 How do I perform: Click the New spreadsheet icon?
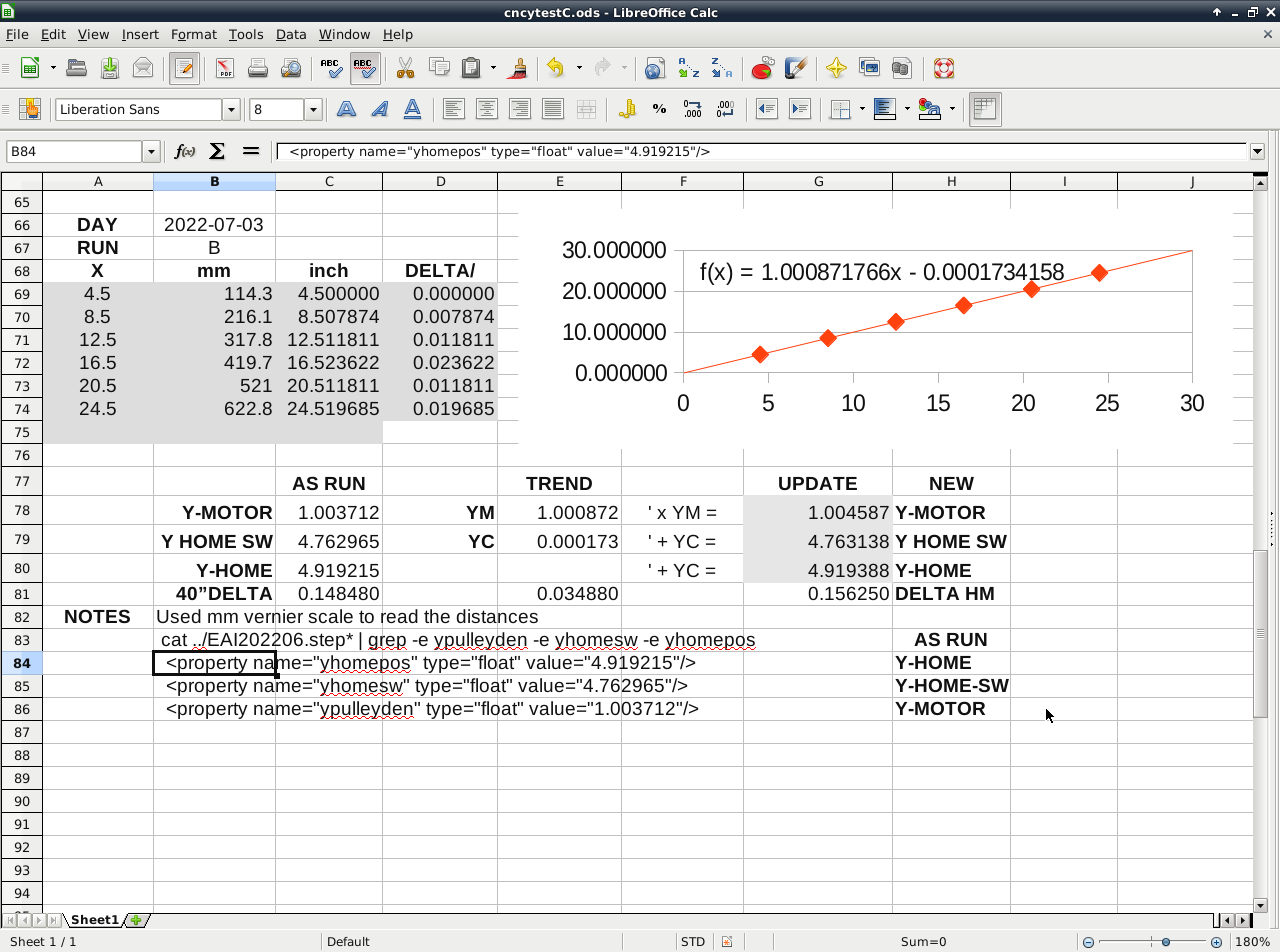(x=31, y=68)
